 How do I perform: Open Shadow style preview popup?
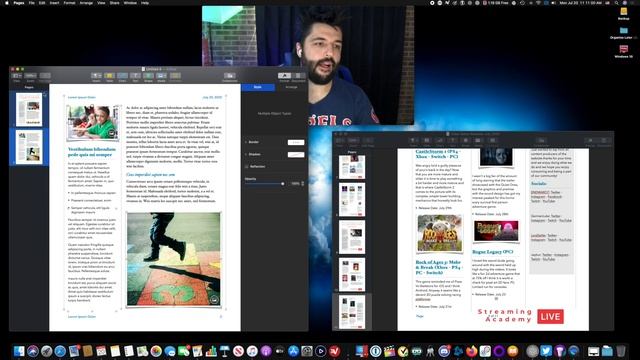296,155
